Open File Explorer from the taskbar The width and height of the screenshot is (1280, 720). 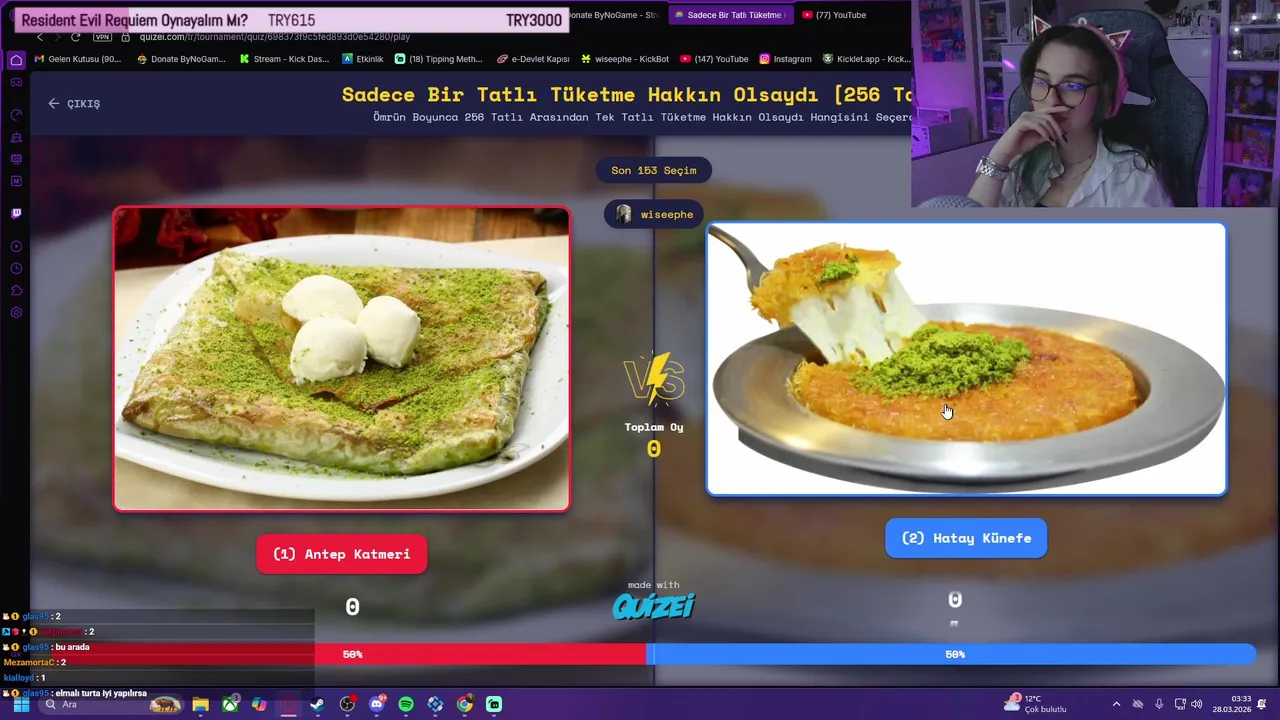click(x=200, y=704)
